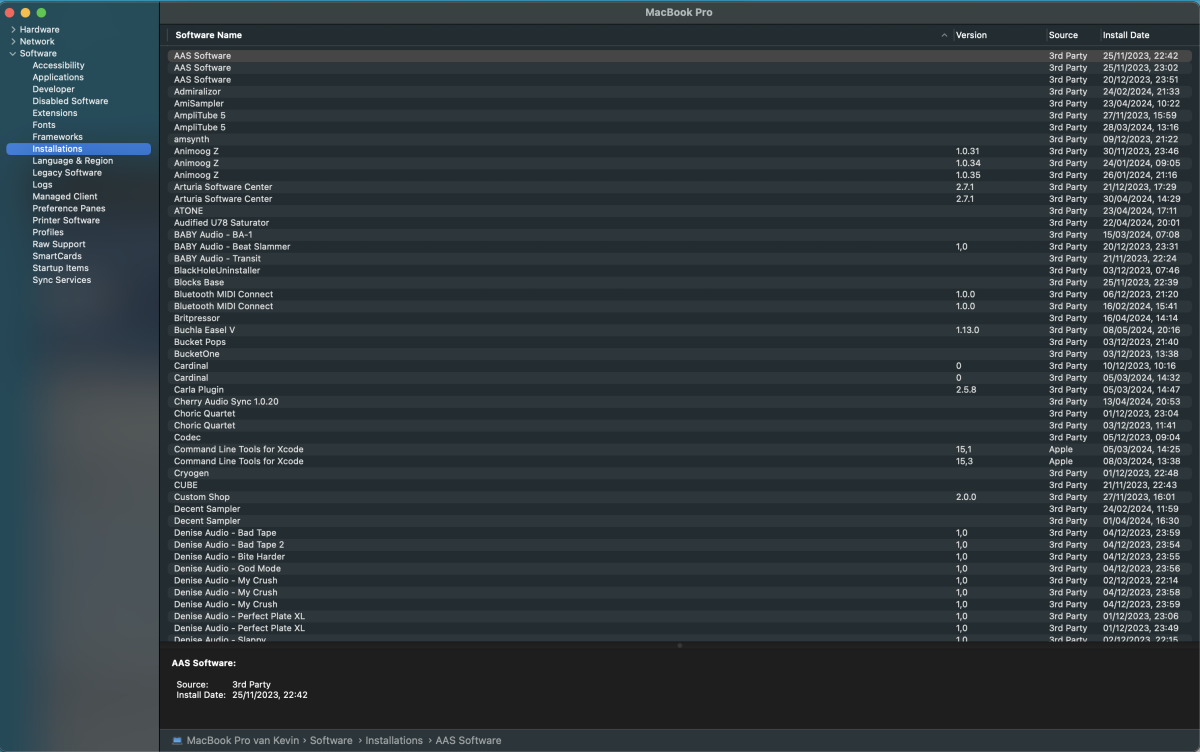Open Language & Region in the sidebar
This screenshot has width=1200, height=752.
[x=72, y=161]
